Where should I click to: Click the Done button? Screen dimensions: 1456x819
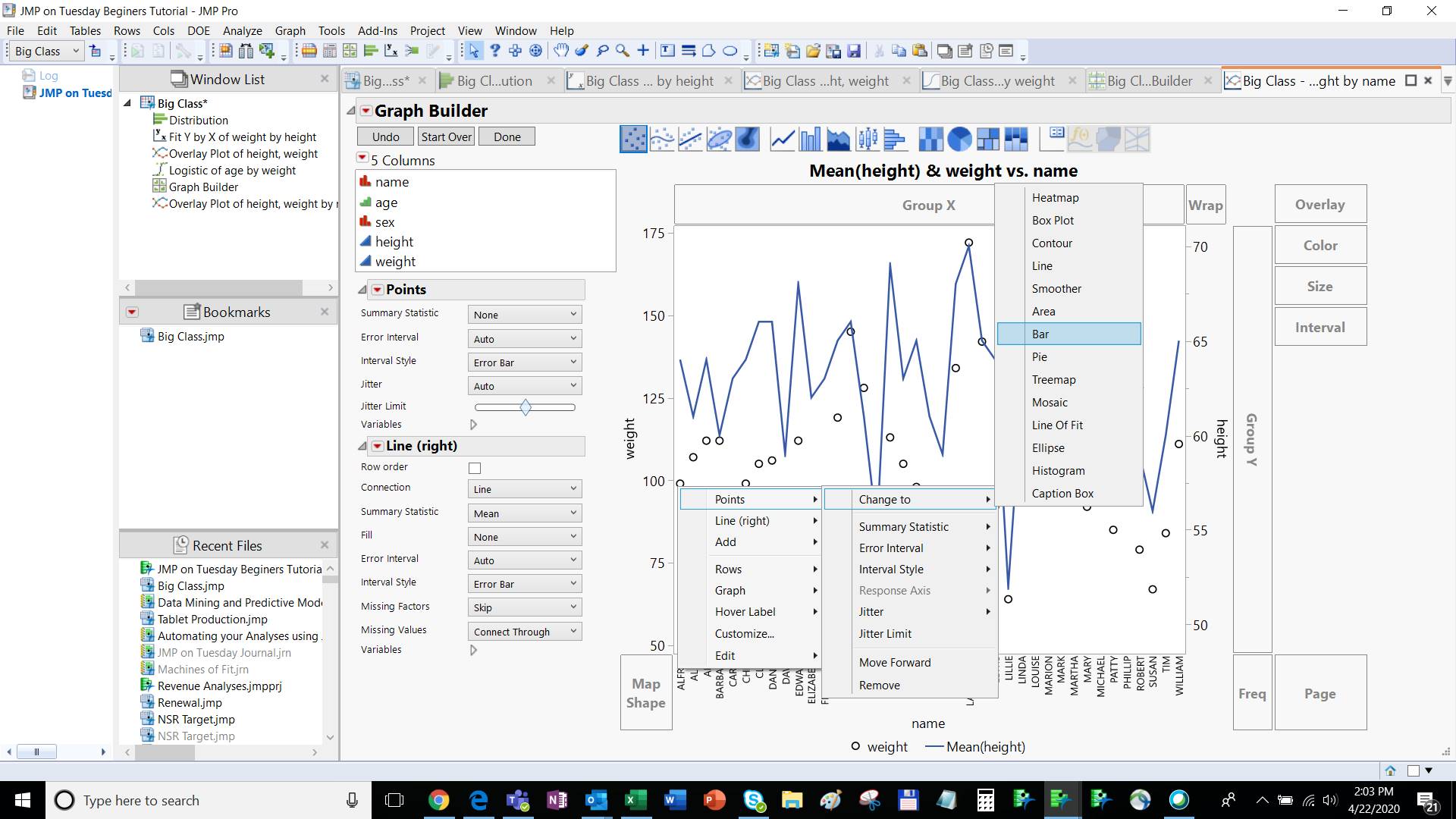coord(506,136)
